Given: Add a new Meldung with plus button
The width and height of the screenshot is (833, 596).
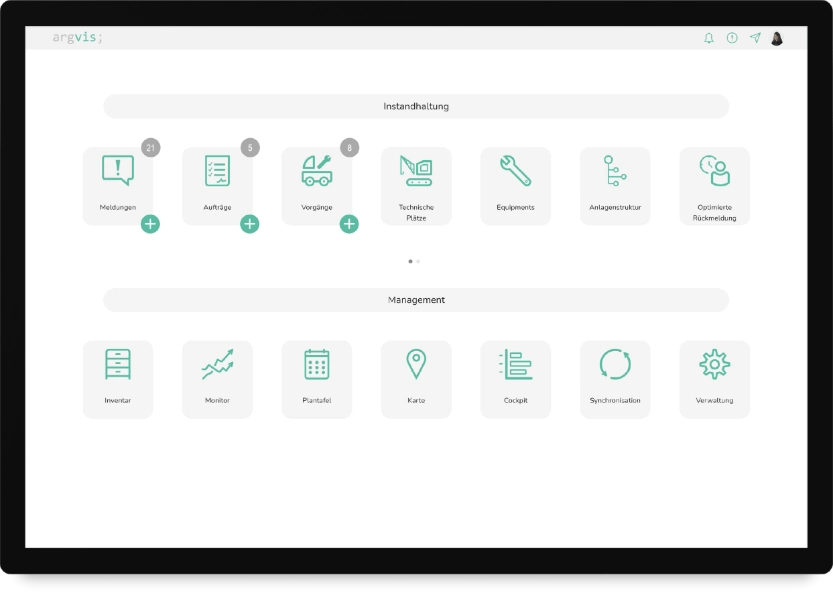Looking at the screenshot, I should 150,224.
